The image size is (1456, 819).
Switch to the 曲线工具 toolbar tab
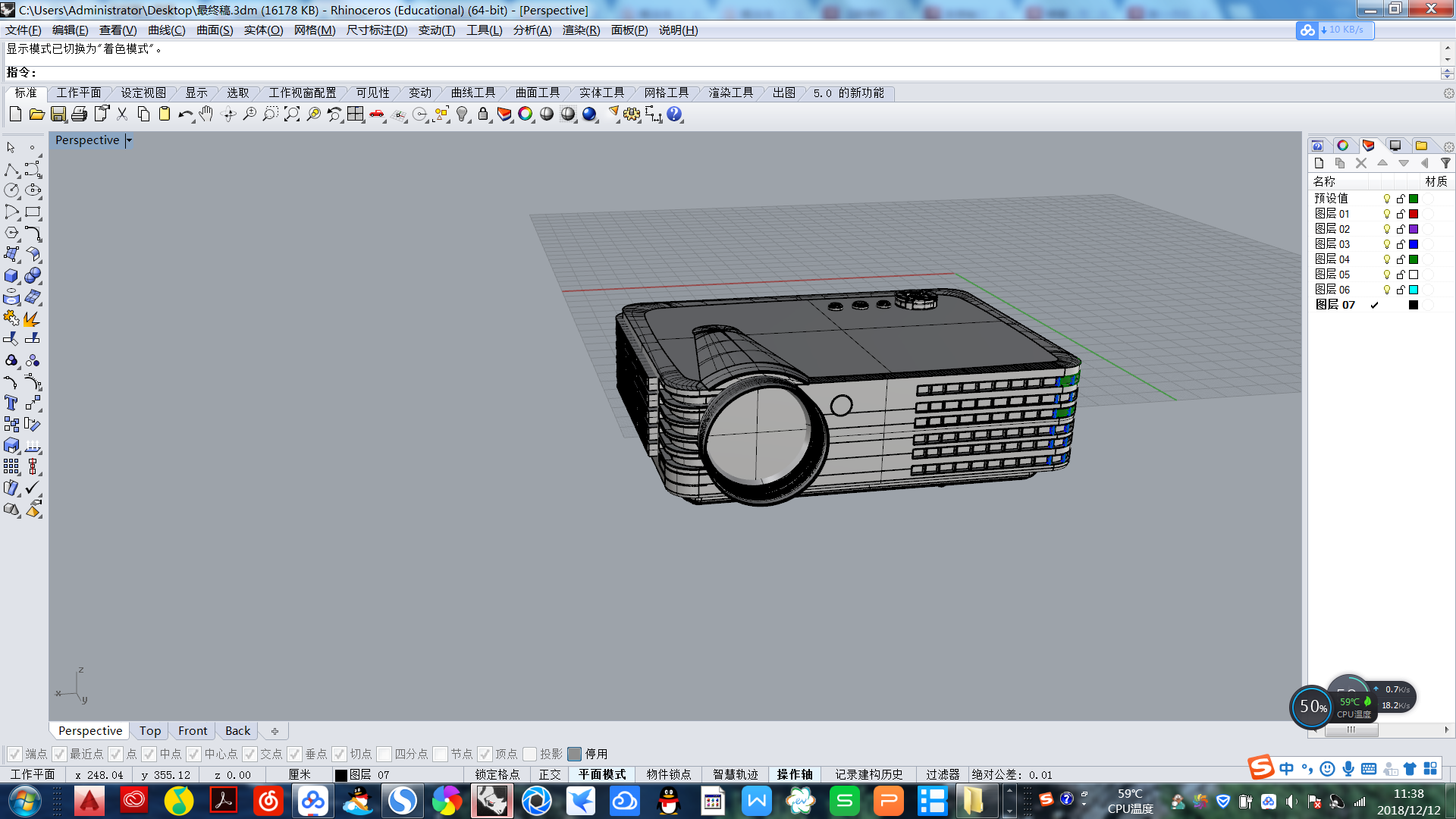473,93
